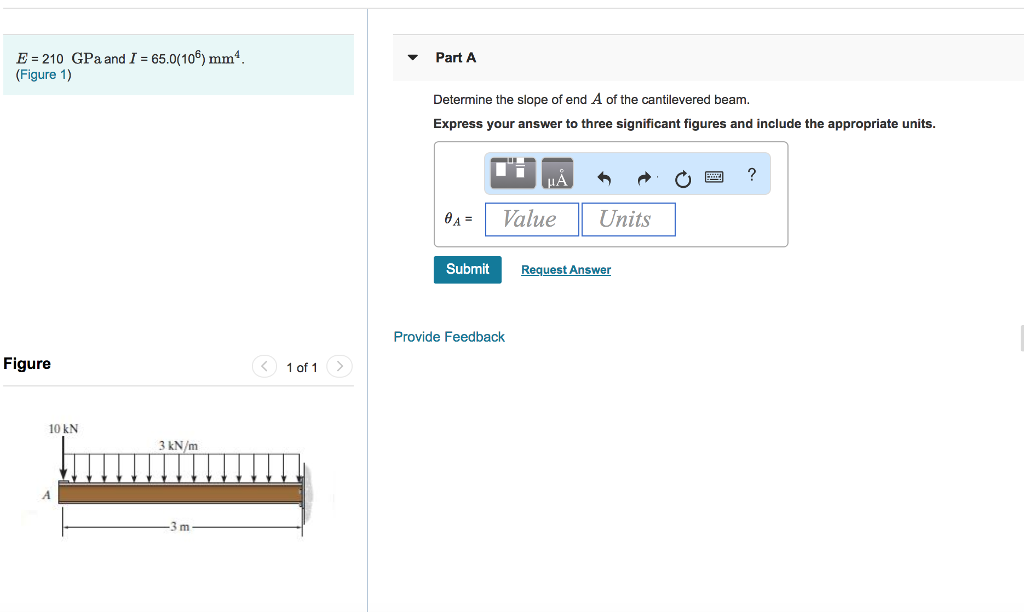Collapse the Part A section
This screenshot has height=612, width=1024.
pos(413,57)
